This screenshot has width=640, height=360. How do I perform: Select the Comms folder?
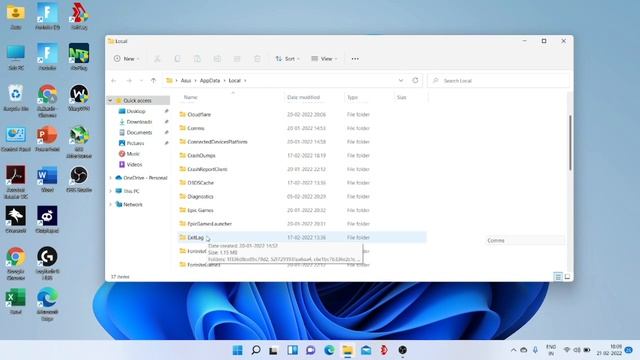[302, 128]
